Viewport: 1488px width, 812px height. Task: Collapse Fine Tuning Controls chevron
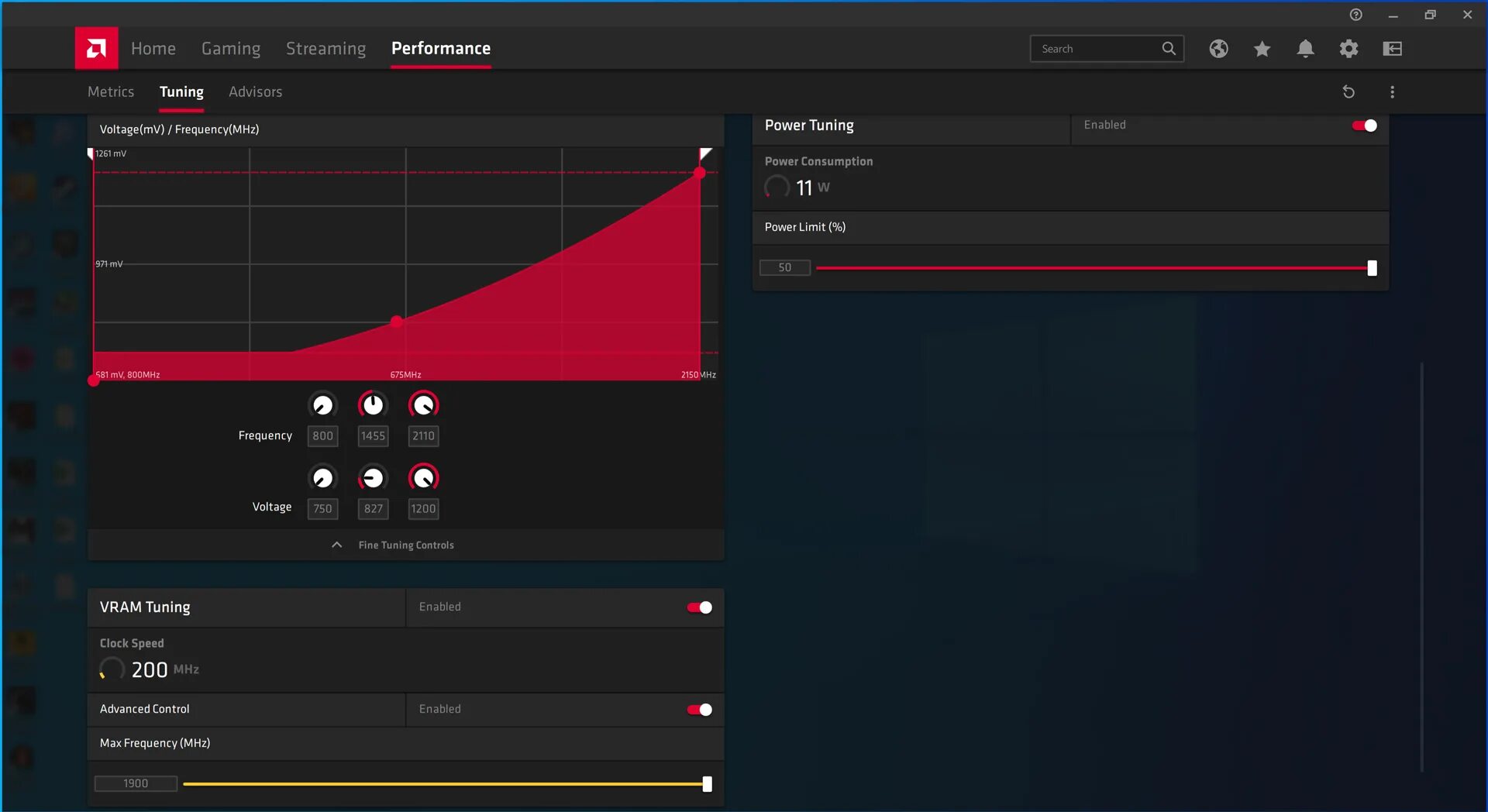coord(336,545)
